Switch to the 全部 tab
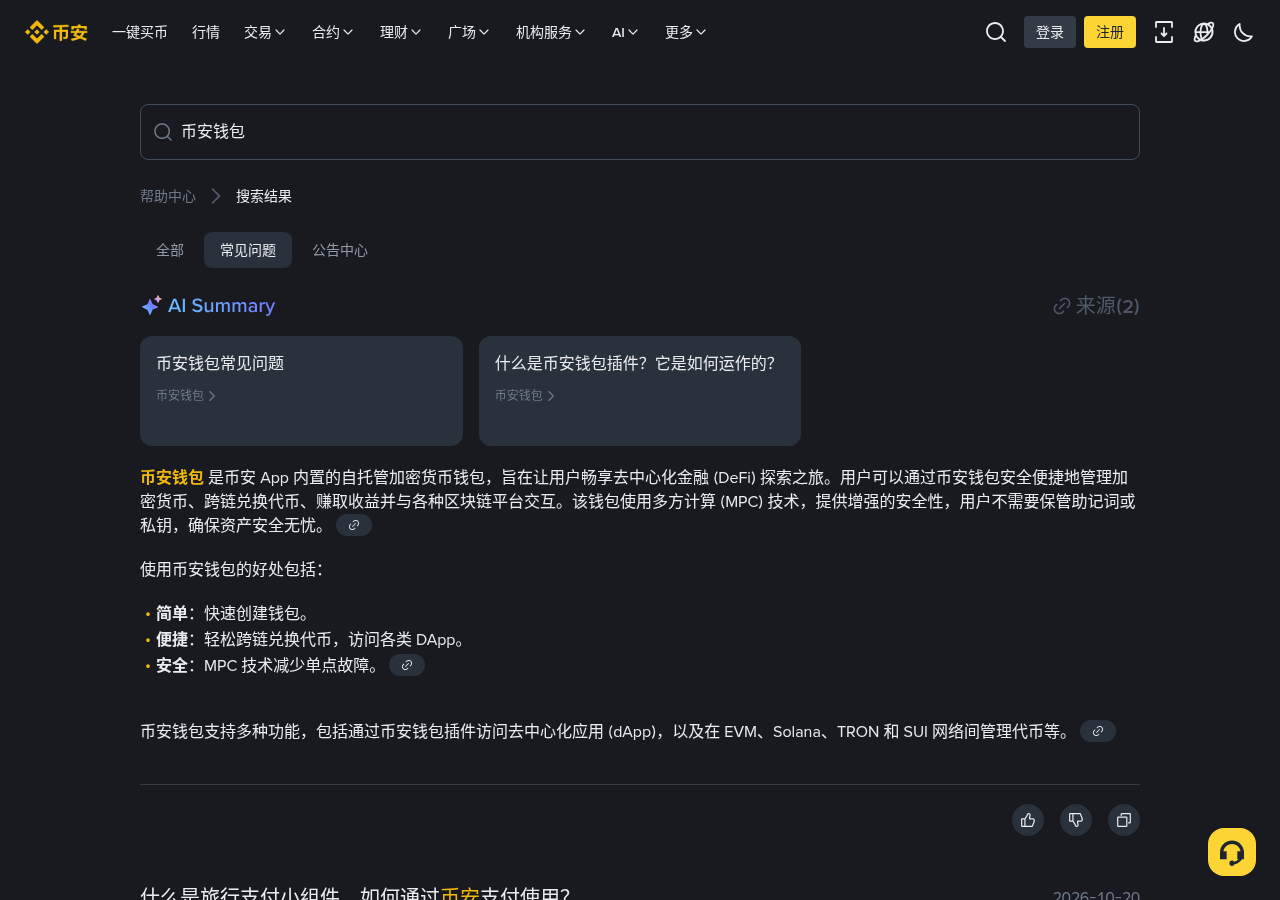 [170, 250]
